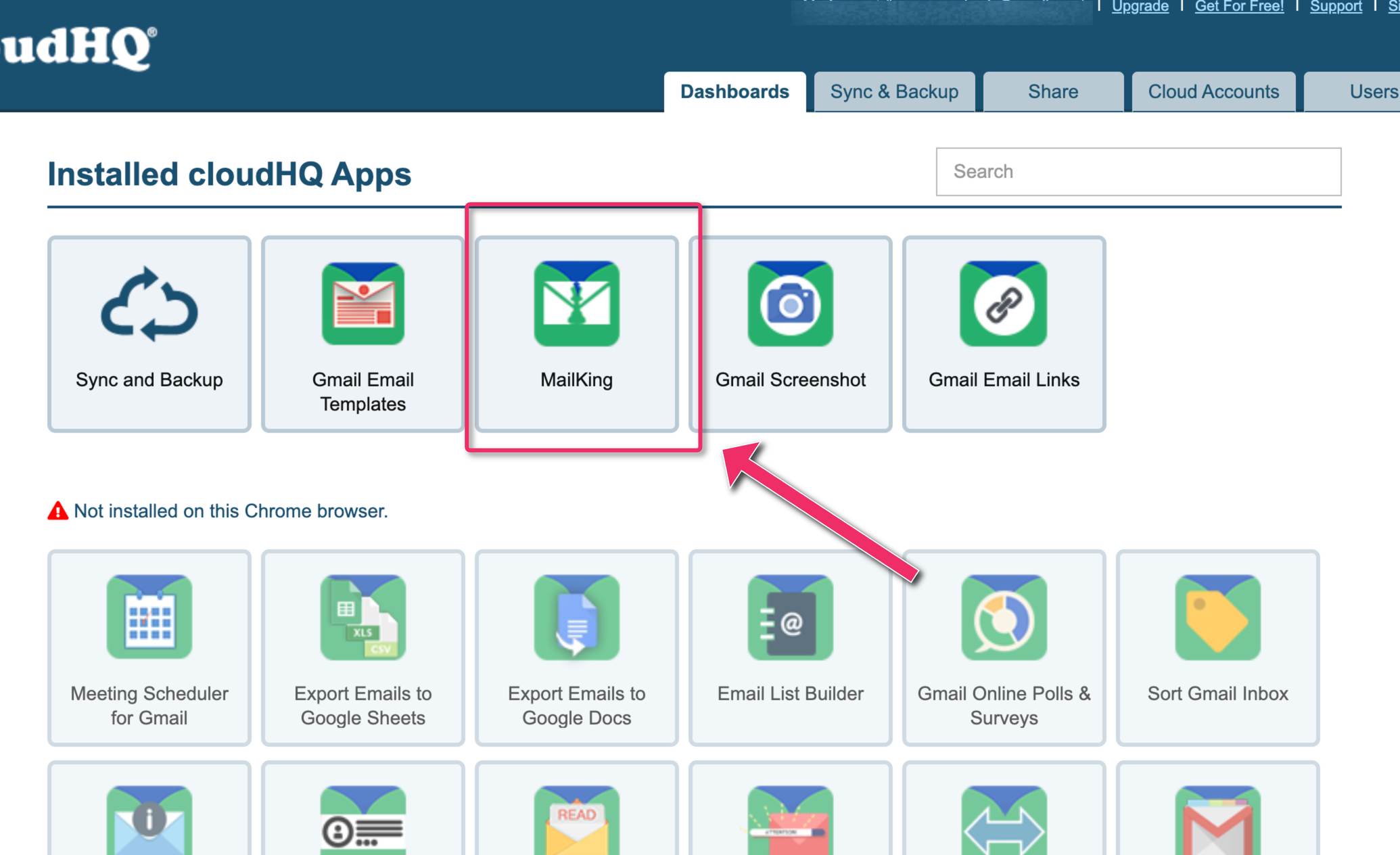Click the blue envelope with info badge icon
This screenshot has height=855, width=1400.
pyautogui.click(x=149, y=820)
